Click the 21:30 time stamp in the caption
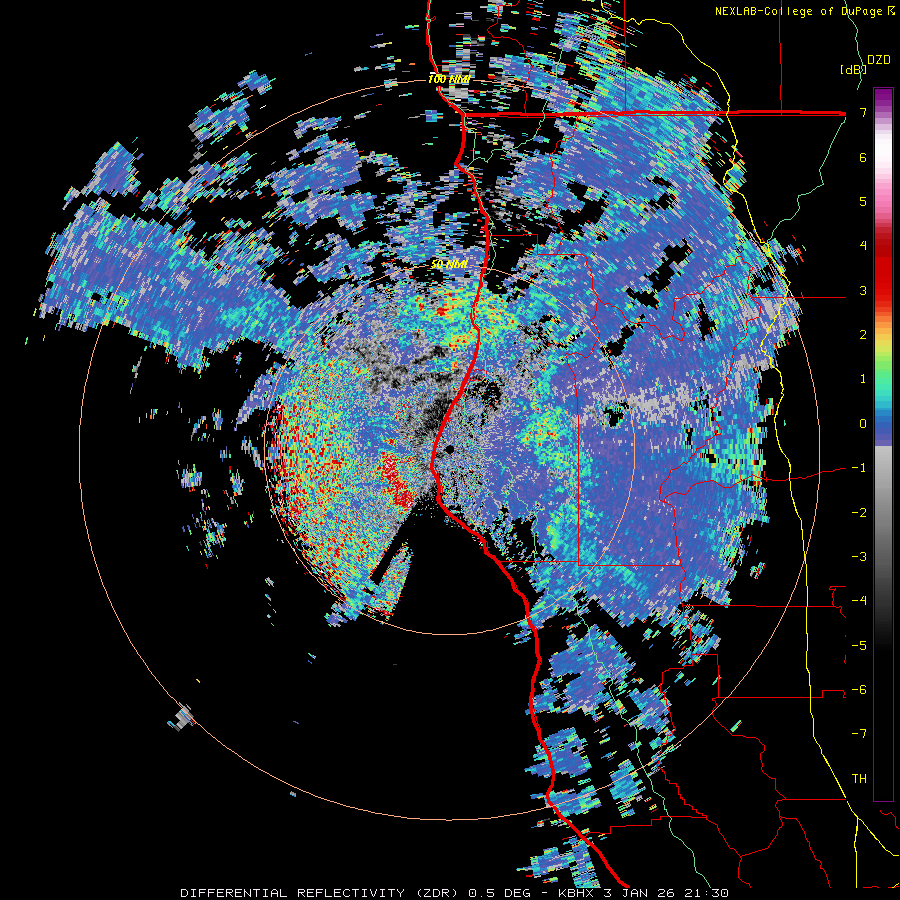This screenshot has height=900, width=900. click(x=709, y=893)
